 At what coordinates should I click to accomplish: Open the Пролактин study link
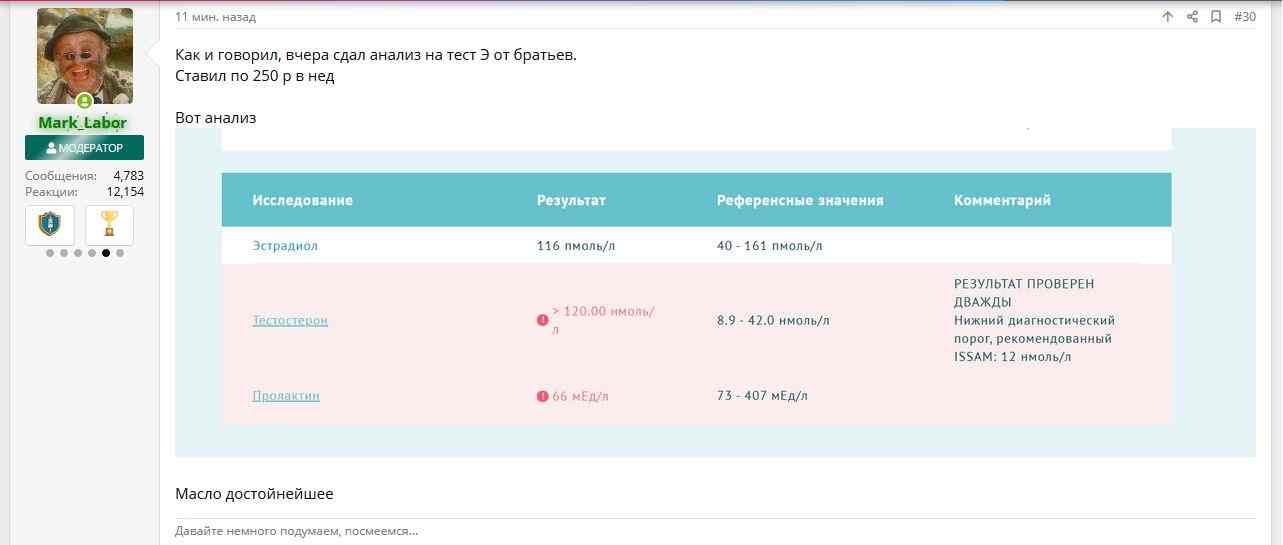point(286,396)
